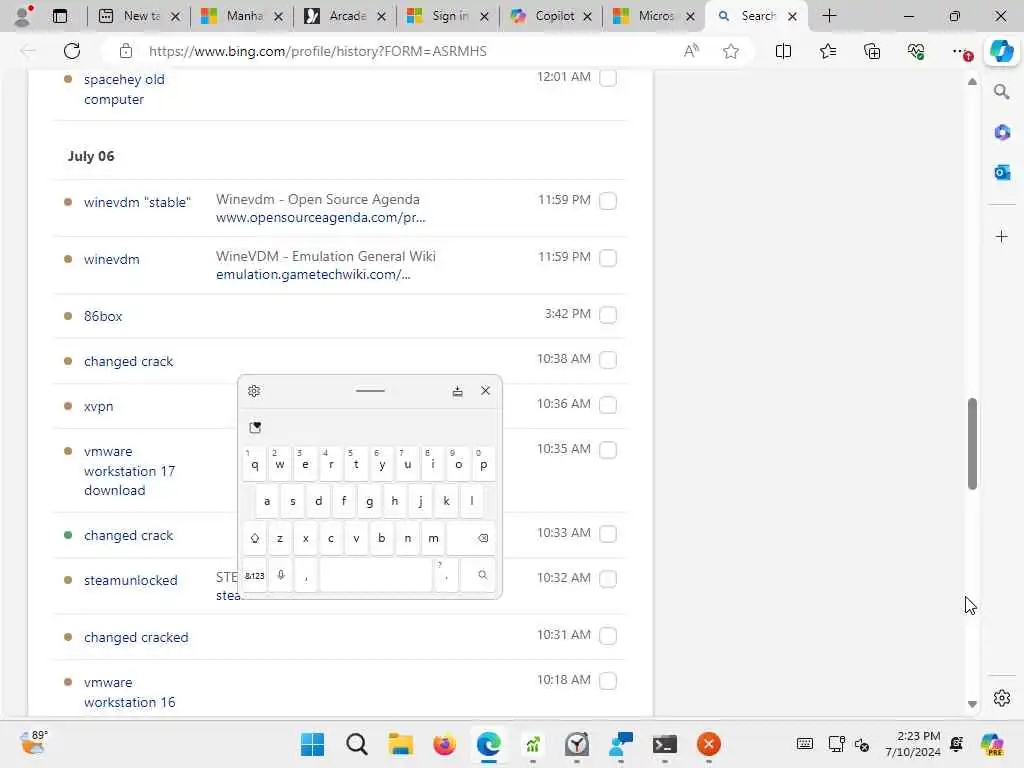Select checkbox for spacehey old computer

[x=607, y=78]
